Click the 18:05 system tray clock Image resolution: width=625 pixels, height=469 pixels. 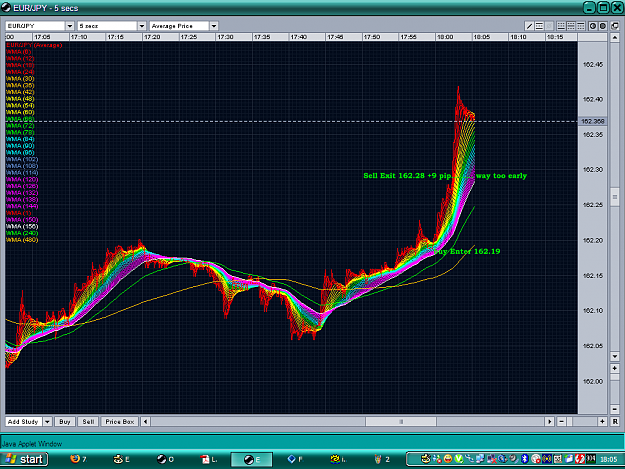[609, 459]
